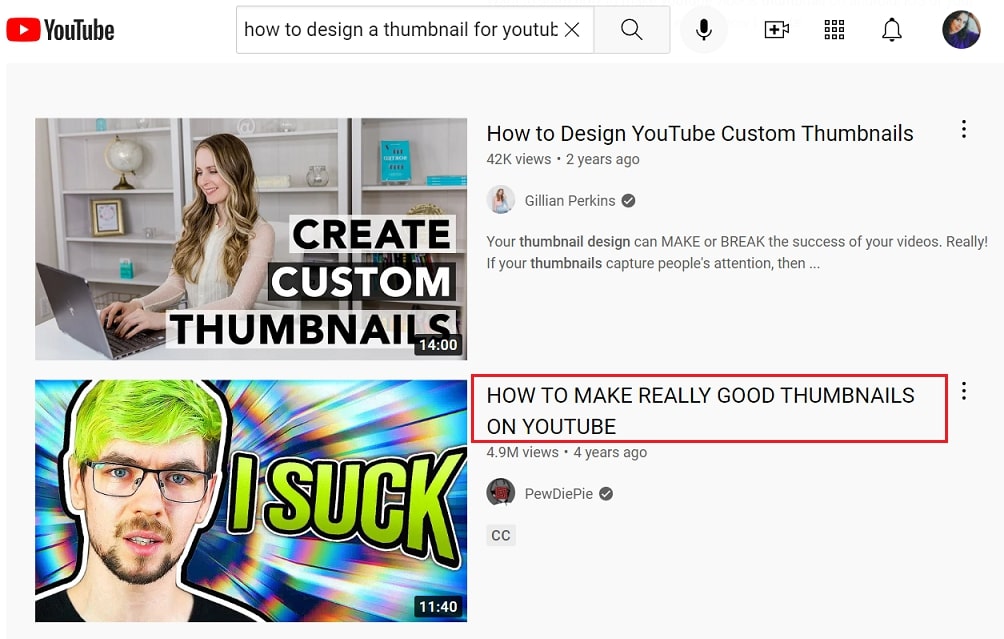Open the account profile avatar
The width and height of the screenshot is (1004, 639).
961,29
